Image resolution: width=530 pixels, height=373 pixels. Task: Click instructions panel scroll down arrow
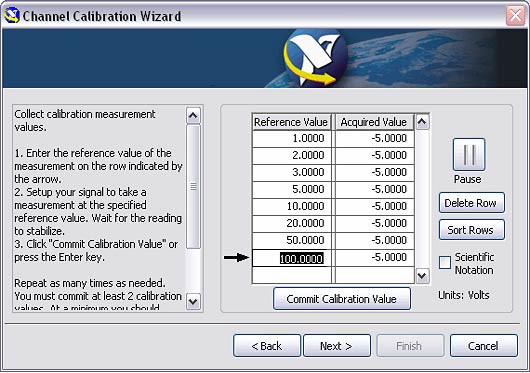(193, 301)
